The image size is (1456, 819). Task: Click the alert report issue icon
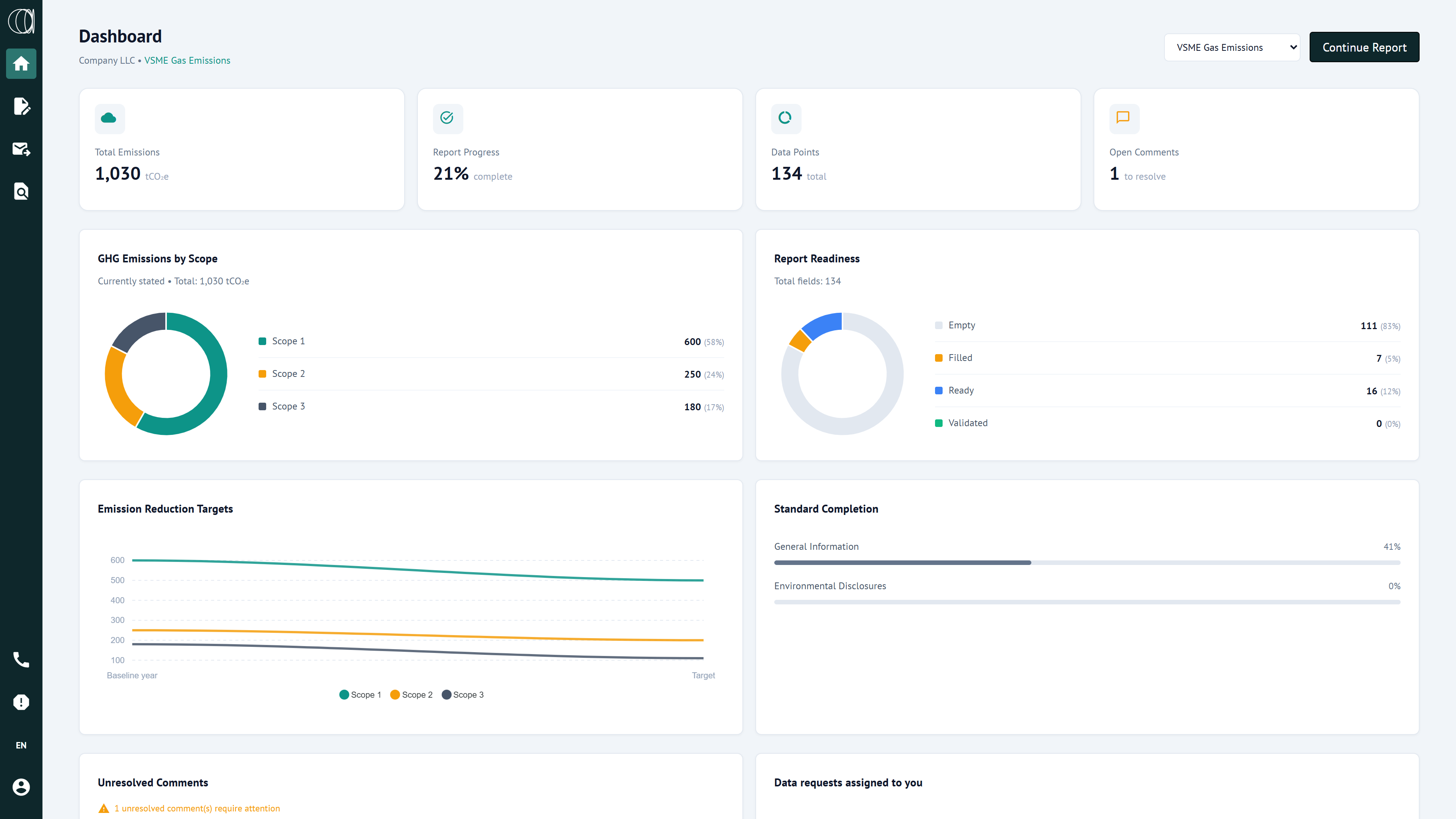[21, 702]
